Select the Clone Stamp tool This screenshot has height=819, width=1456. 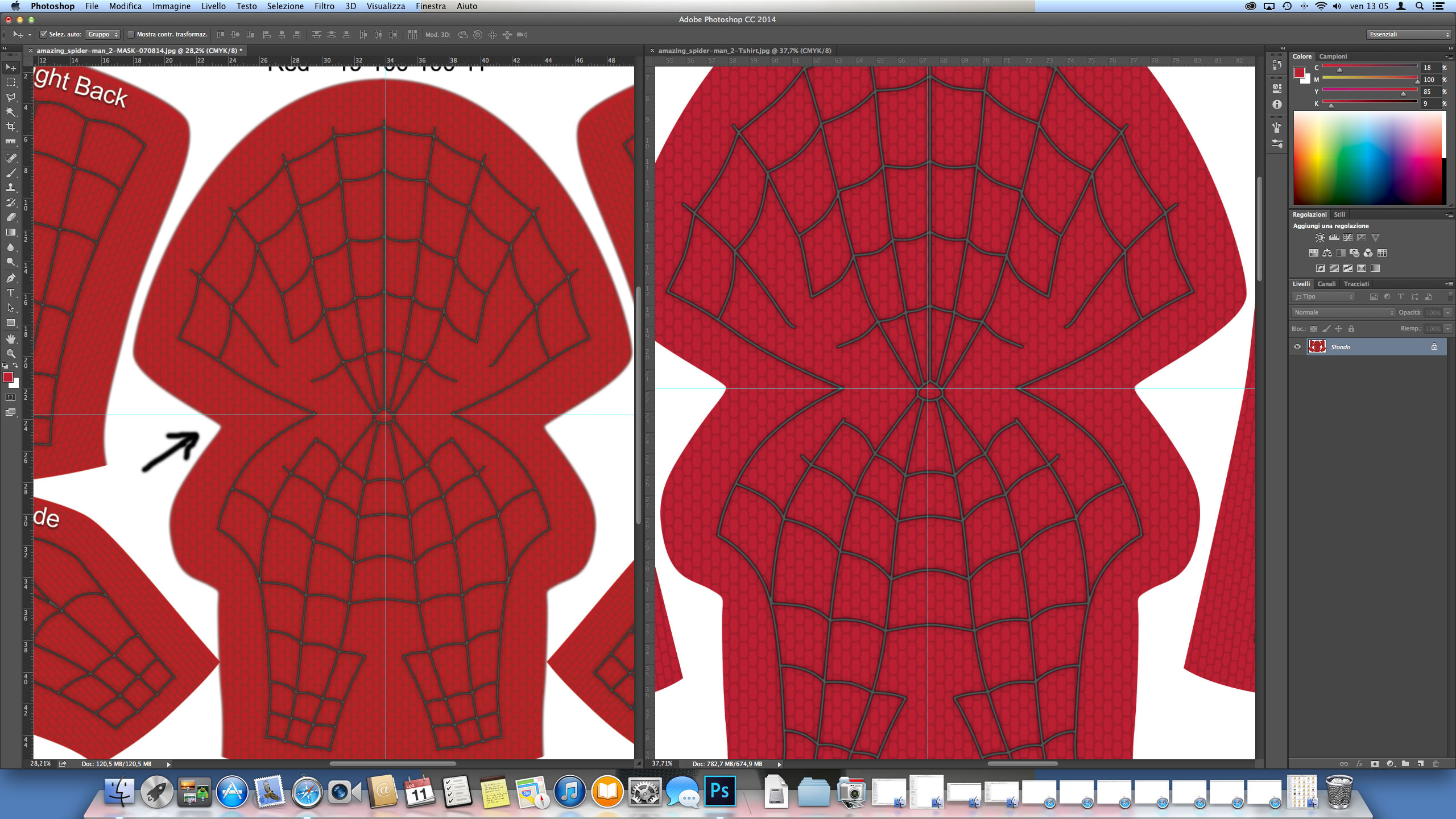[x=11, y=188]
